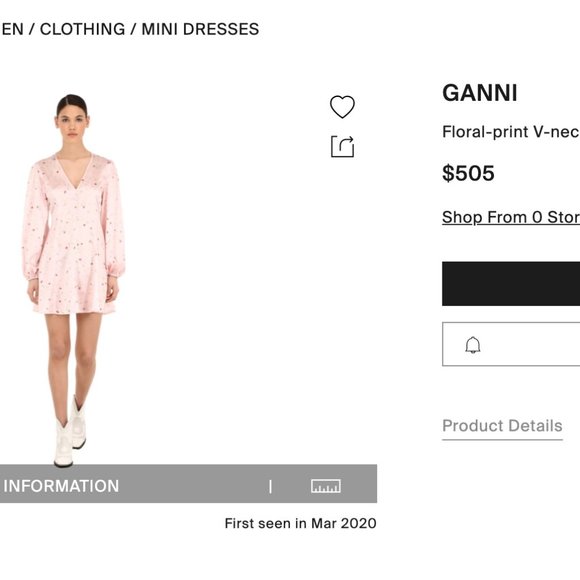This screenshot has height=580, width=580.
Task: Open the size guide ruler icon
Action: [326, 486]
